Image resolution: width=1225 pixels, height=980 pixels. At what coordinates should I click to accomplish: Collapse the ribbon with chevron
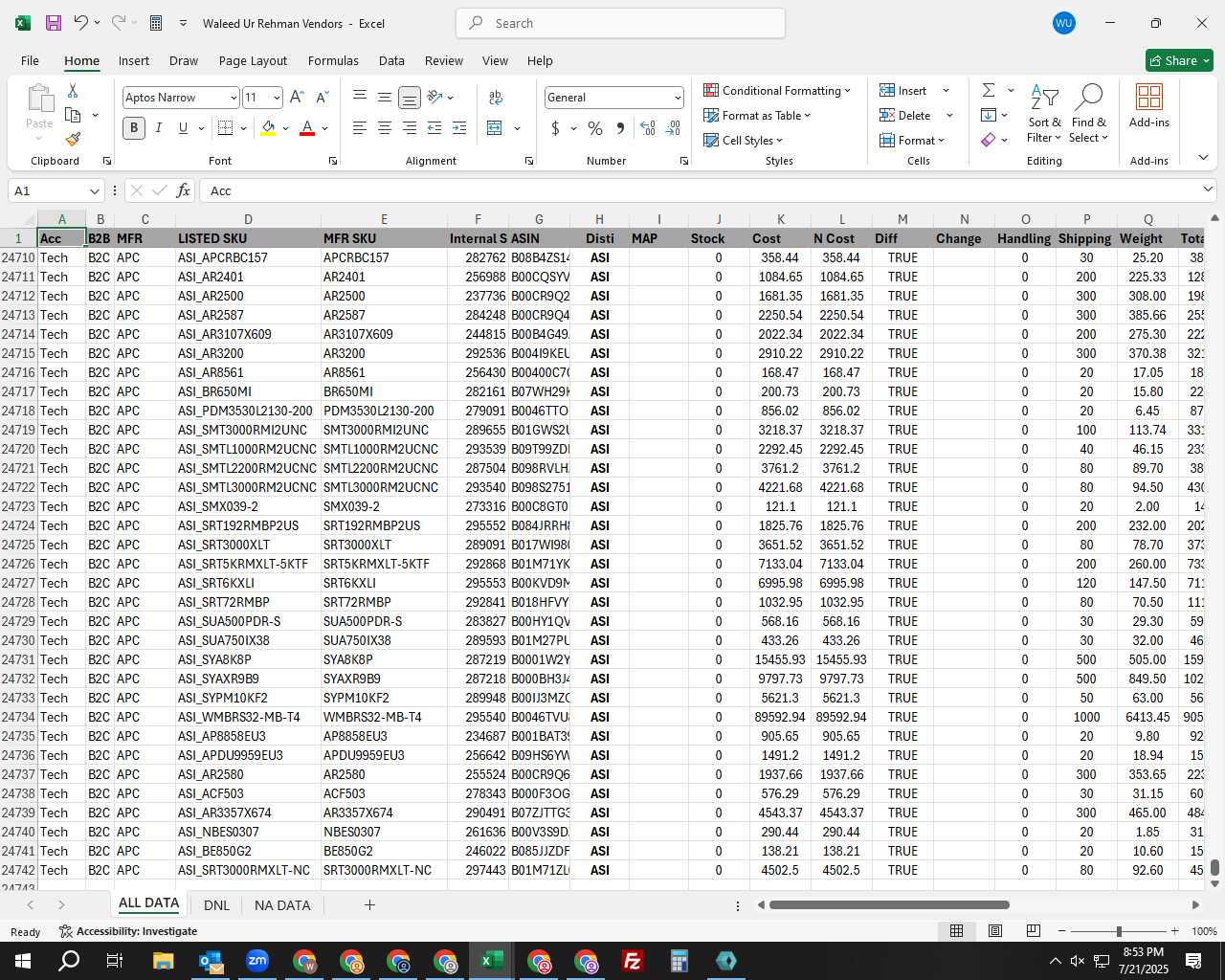coord(1203,157)
